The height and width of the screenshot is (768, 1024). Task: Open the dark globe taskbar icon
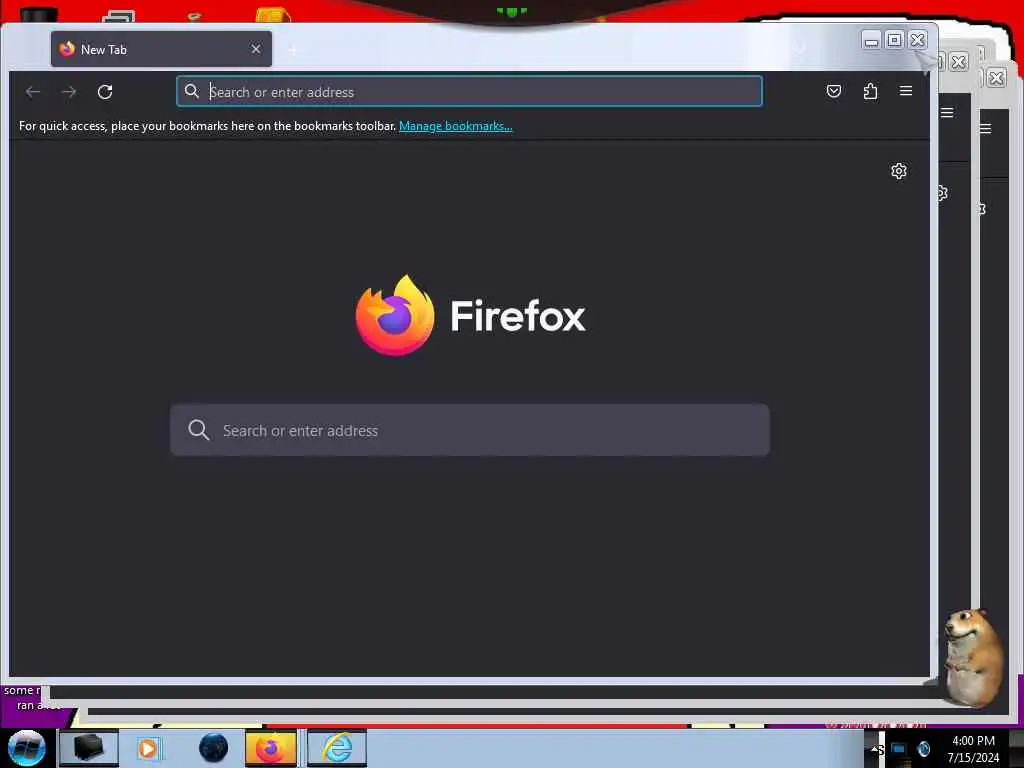(x=214, y=748)
